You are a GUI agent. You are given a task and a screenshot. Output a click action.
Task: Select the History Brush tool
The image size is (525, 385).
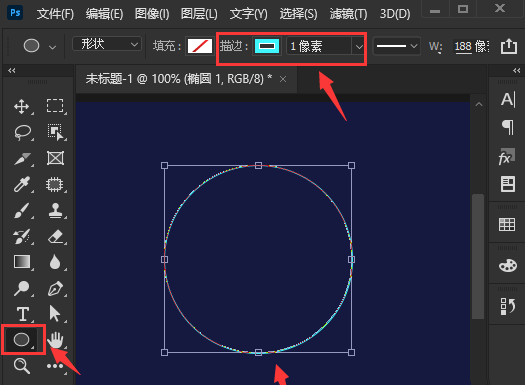tap(22, 236)
